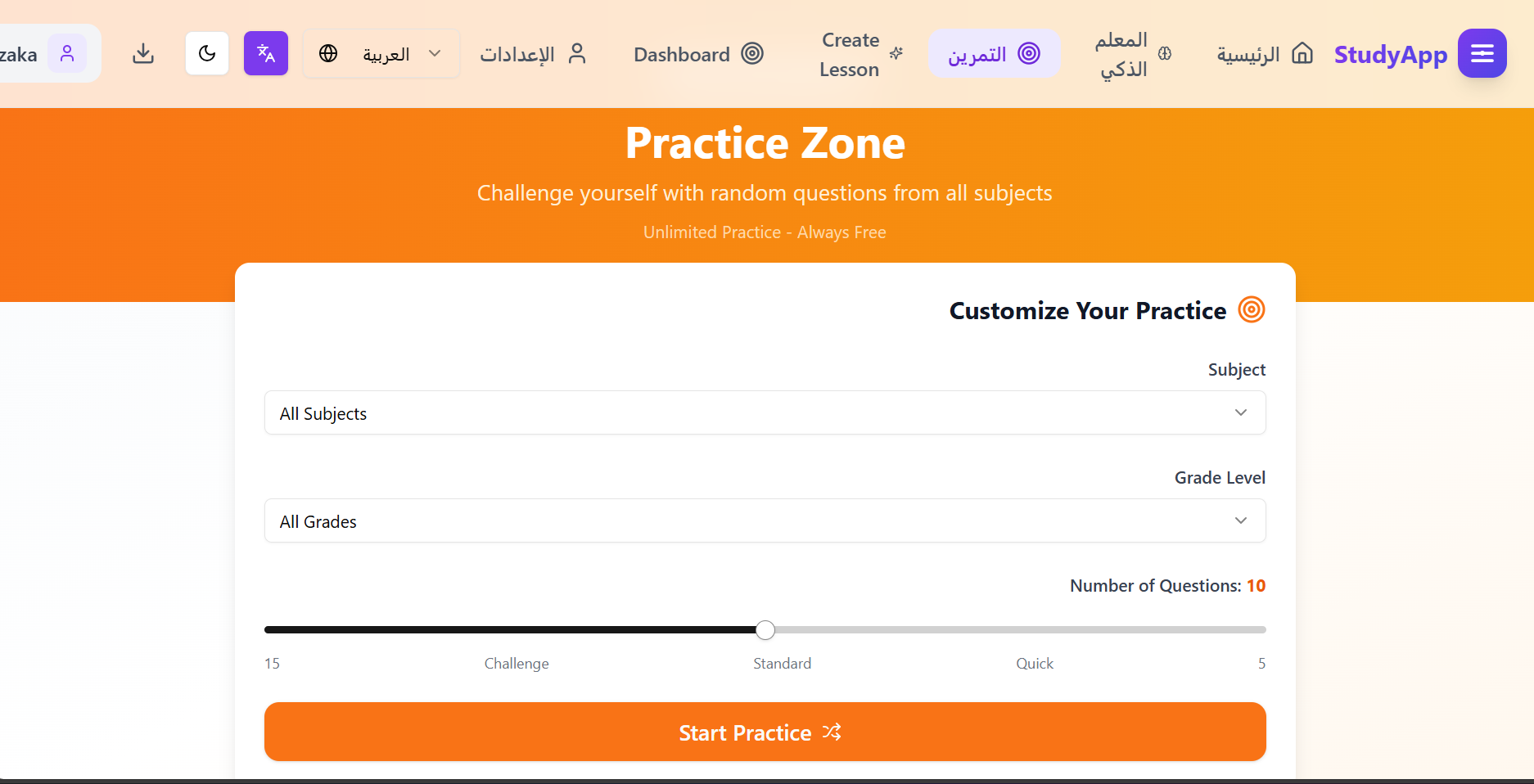Click the Quick label under the slider
1534x784 pixels.
(x=1035, y=664)
